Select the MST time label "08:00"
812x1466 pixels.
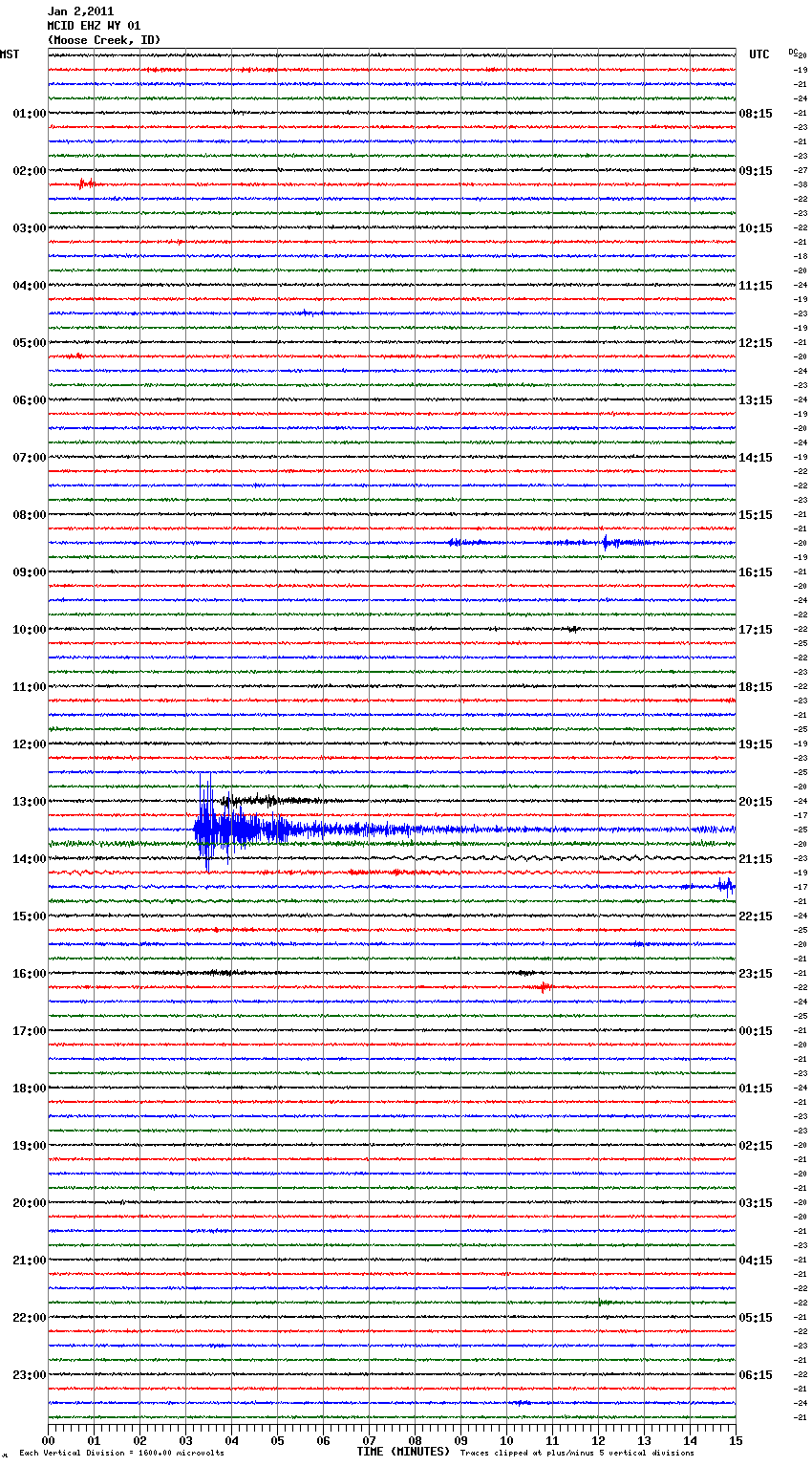pos(29,515)
